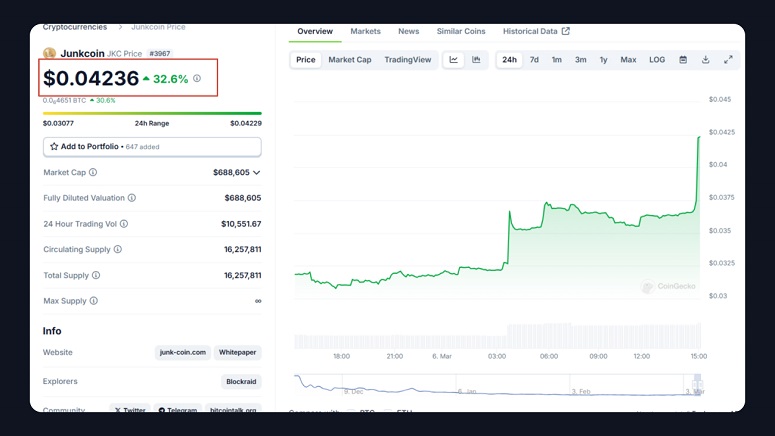Open the junk-coin.com website link
Viewport: 775px width, 436px height.
[183, 352]
